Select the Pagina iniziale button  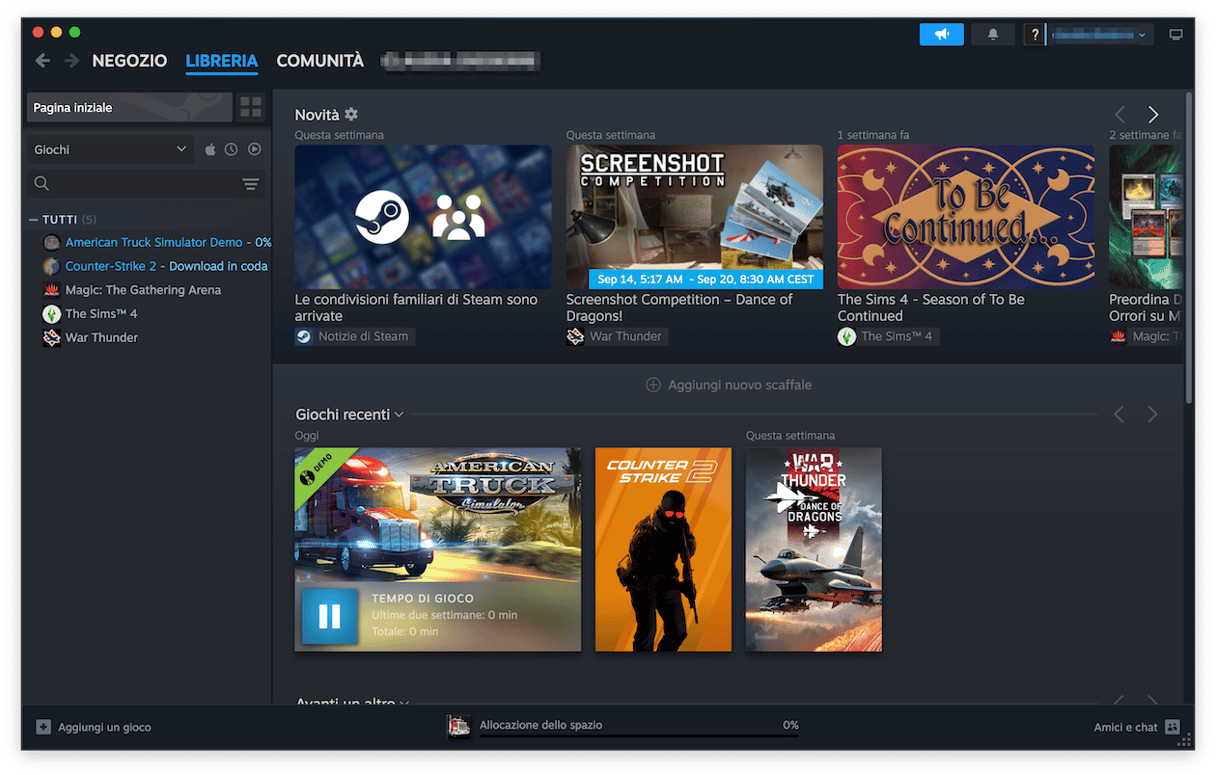[130, 107]
